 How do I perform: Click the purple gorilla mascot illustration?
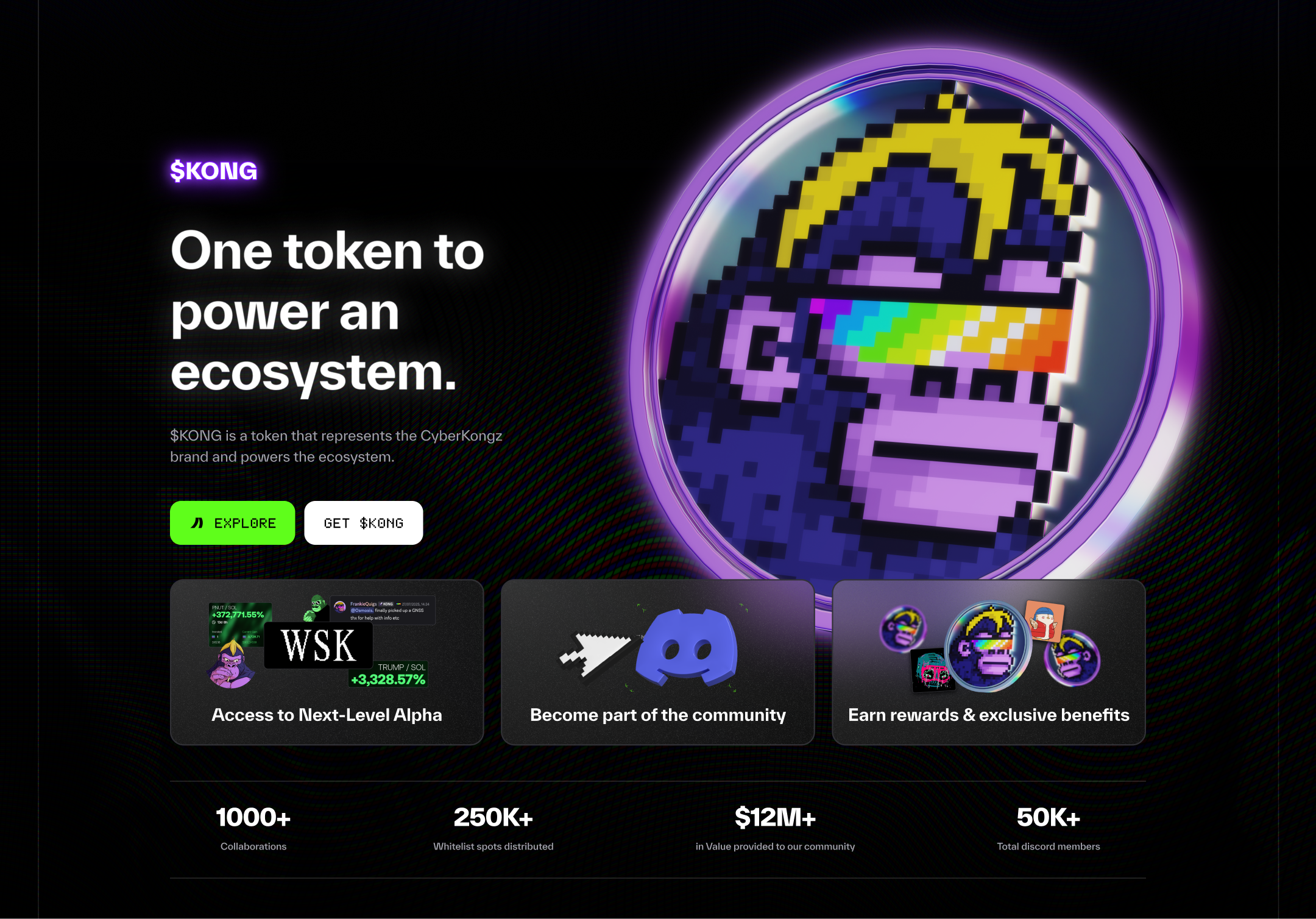coord(230,664)
